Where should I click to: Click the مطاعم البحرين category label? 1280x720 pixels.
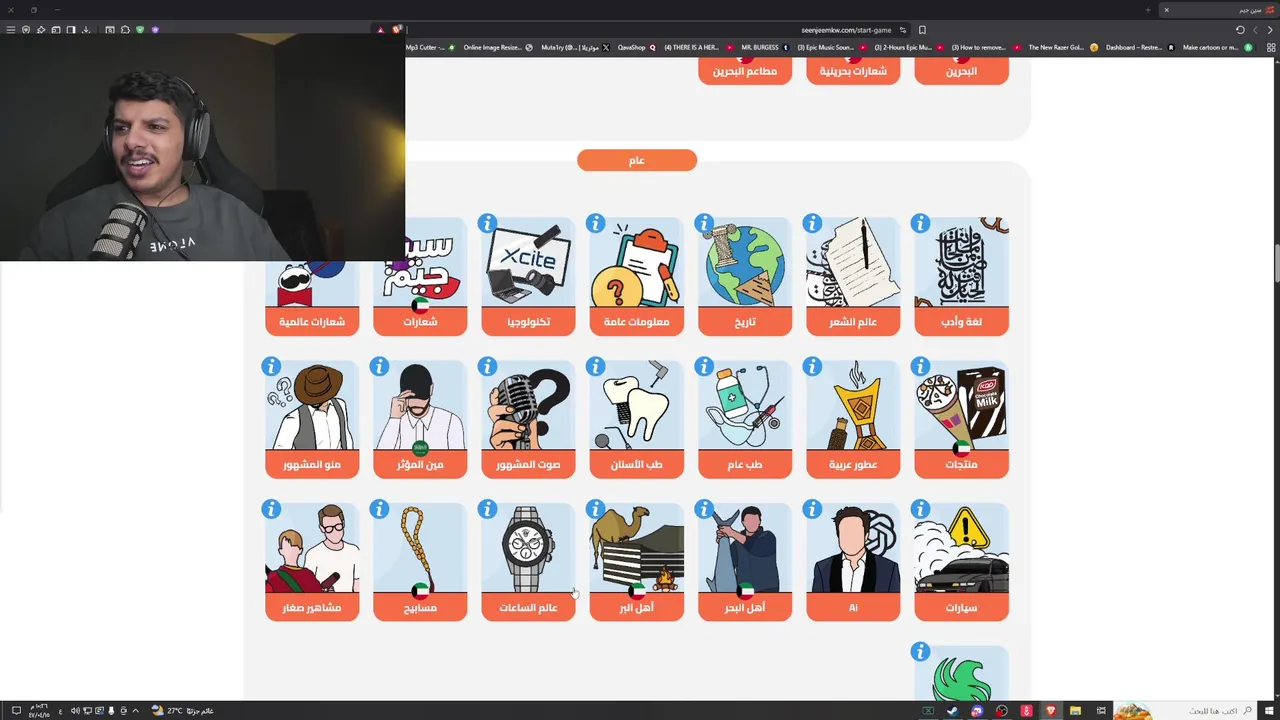point(745,71)
